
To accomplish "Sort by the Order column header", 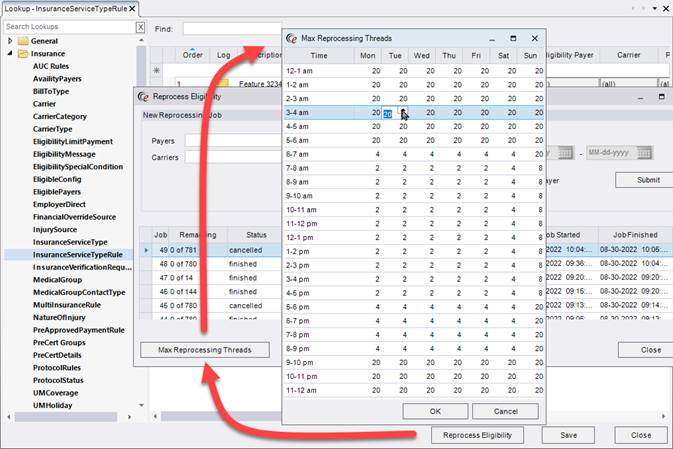I will click(192, 55).
